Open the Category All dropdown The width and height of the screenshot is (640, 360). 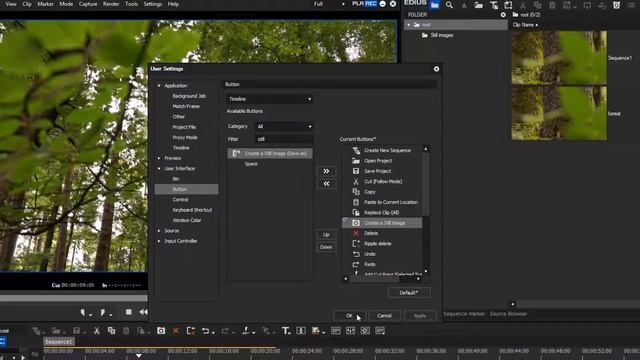[284, 127]
